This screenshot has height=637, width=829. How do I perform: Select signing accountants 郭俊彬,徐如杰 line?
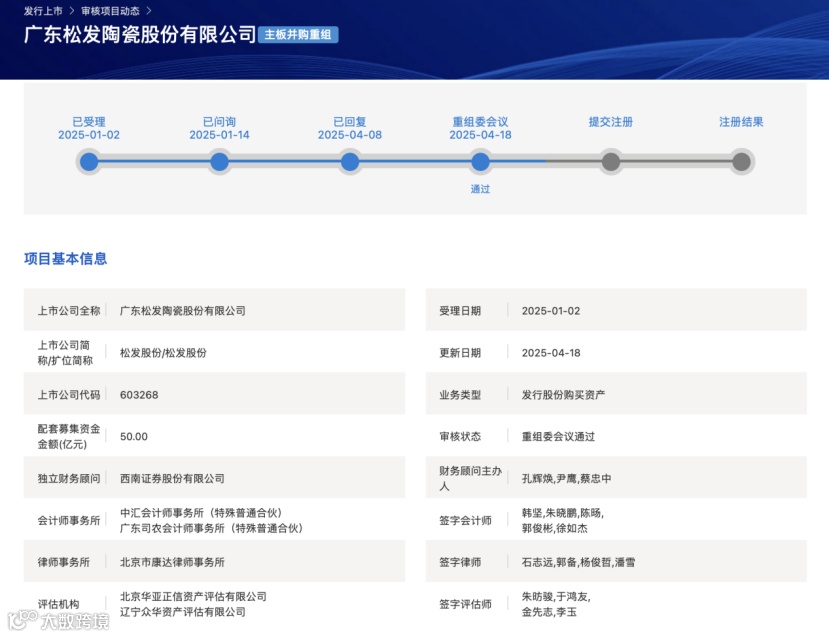(x=555, y=528)
